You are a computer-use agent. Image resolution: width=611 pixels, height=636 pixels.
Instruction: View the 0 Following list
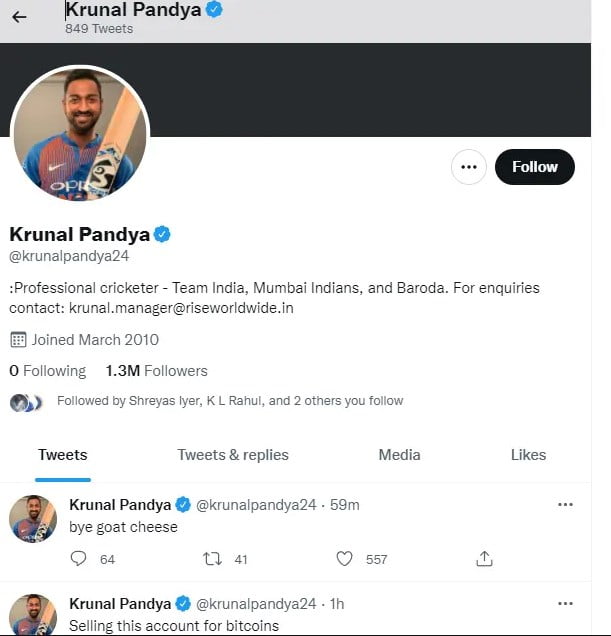click(x=48, y=371)
